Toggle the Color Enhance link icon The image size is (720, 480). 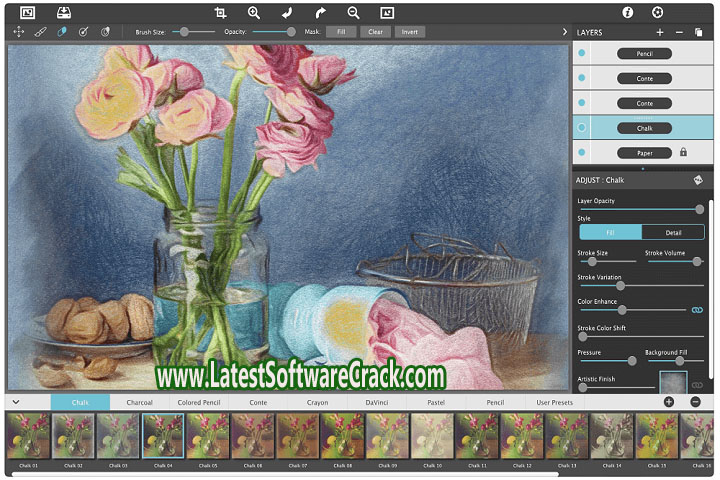point(697,310)
